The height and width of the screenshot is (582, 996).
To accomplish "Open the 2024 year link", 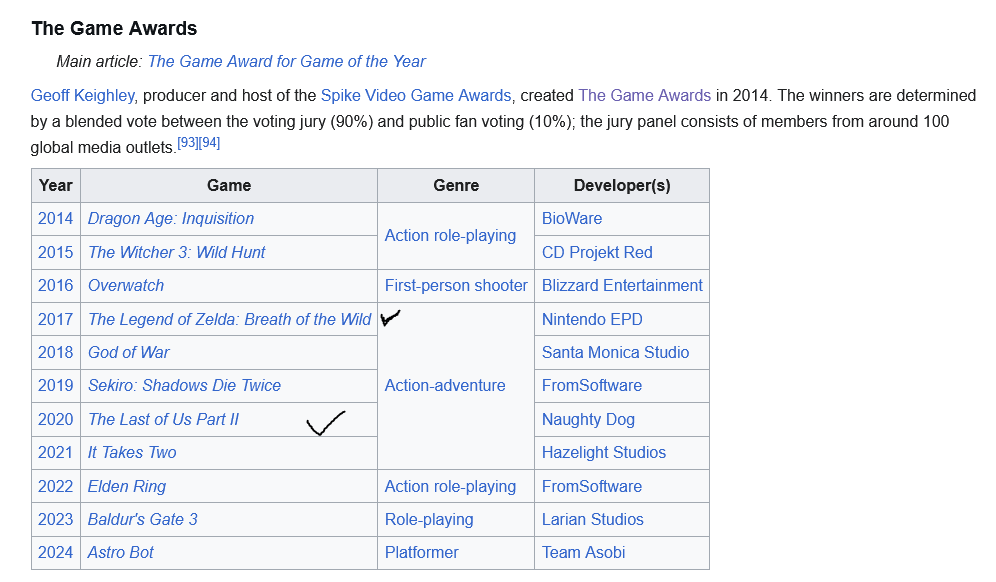I will coord(55,552).
